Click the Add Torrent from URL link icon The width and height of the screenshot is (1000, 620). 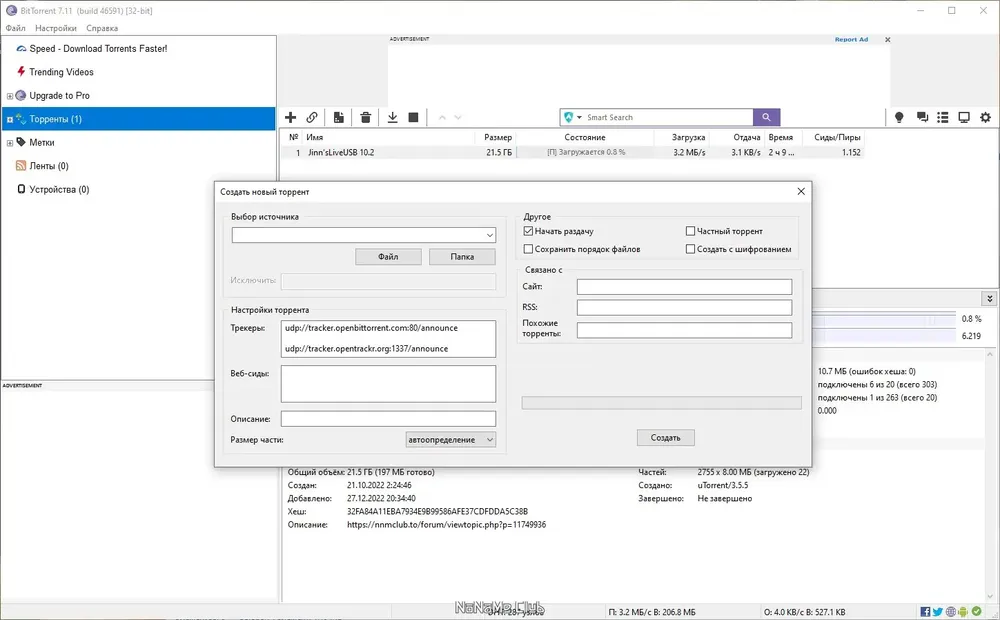click(312, 117)
